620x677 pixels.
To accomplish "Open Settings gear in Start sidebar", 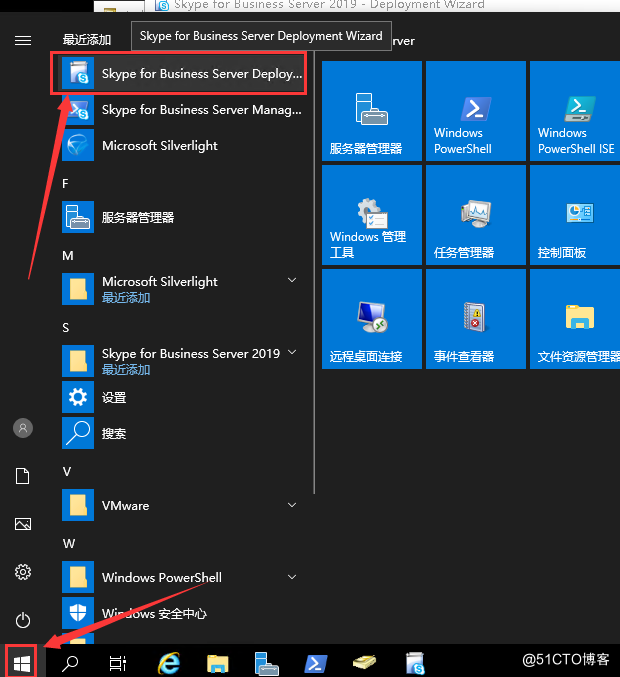I will 23,572.
